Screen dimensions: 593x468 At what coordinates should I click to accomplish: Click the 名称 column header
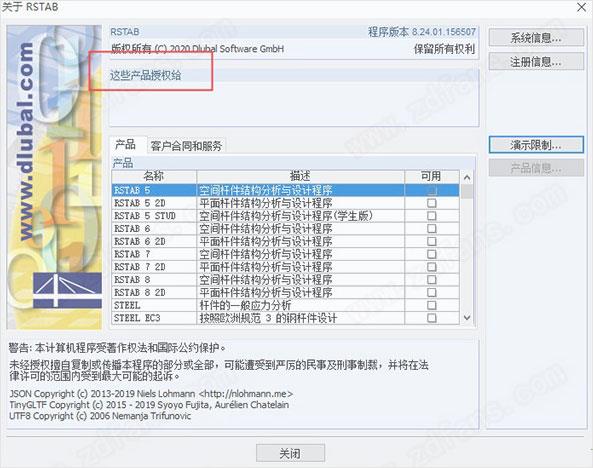click(x=154, y=176)
